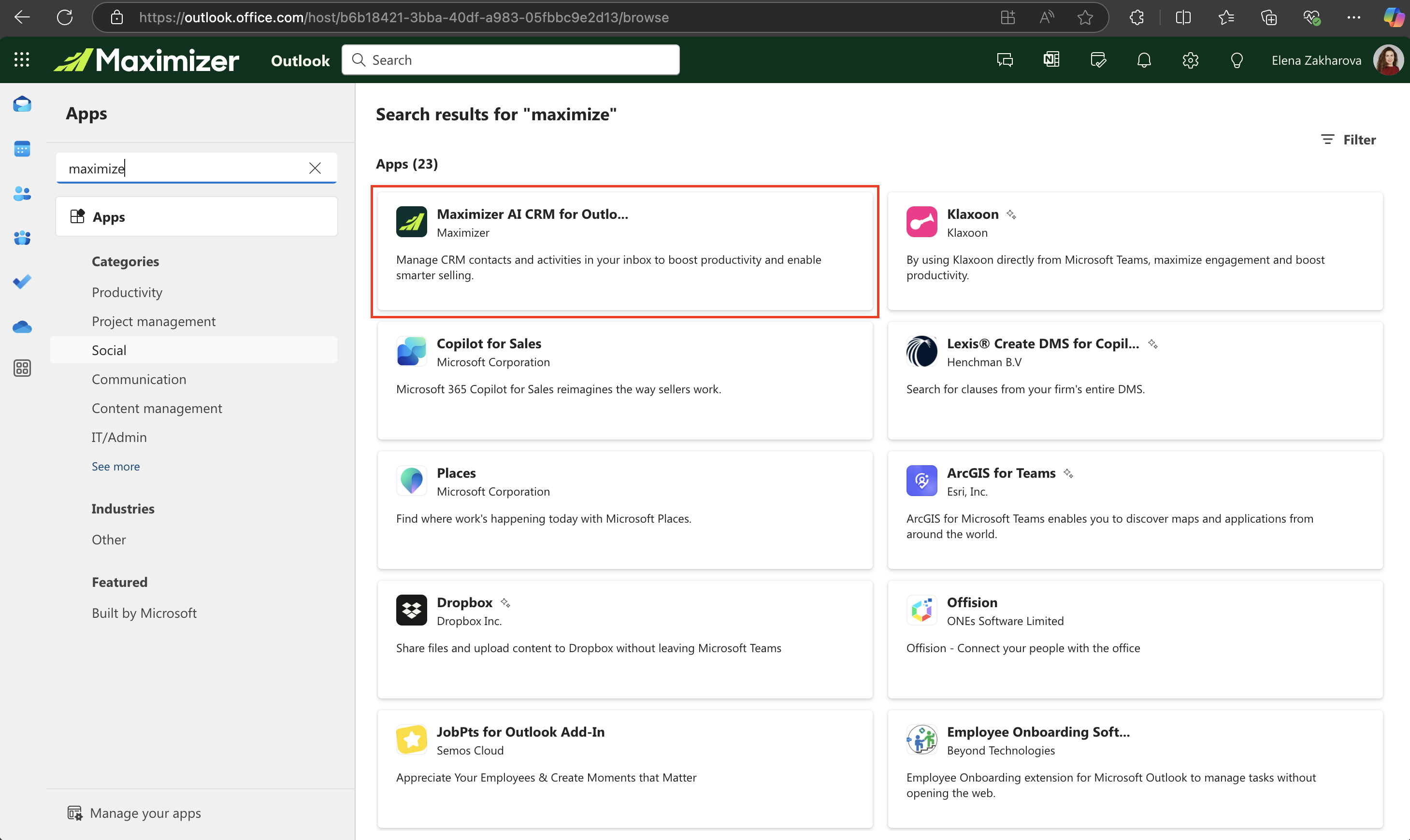
Task: Open read aloud icon in address bar
Action: coord(1047,17)
